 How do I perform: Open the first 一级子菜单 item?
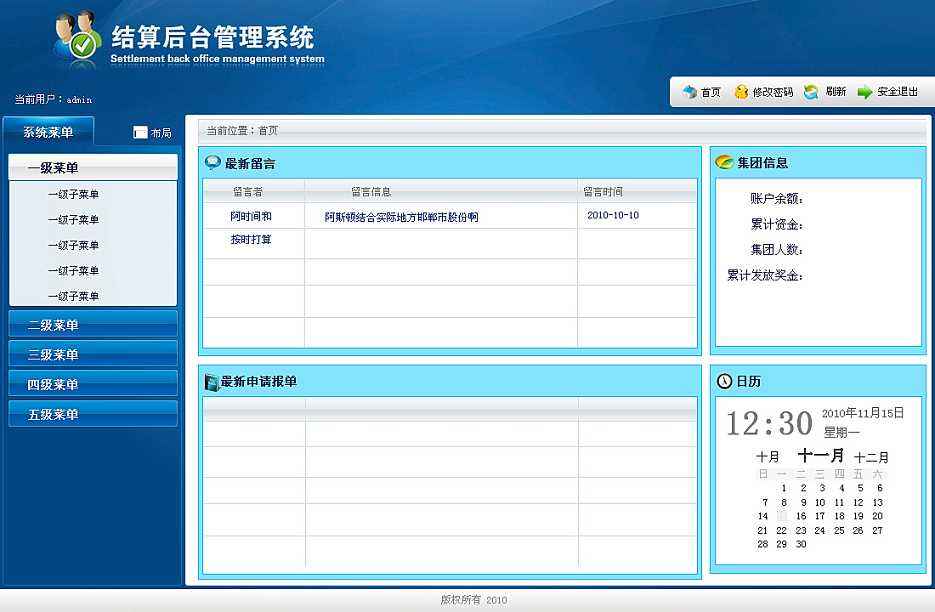click(x=73, y=194)
